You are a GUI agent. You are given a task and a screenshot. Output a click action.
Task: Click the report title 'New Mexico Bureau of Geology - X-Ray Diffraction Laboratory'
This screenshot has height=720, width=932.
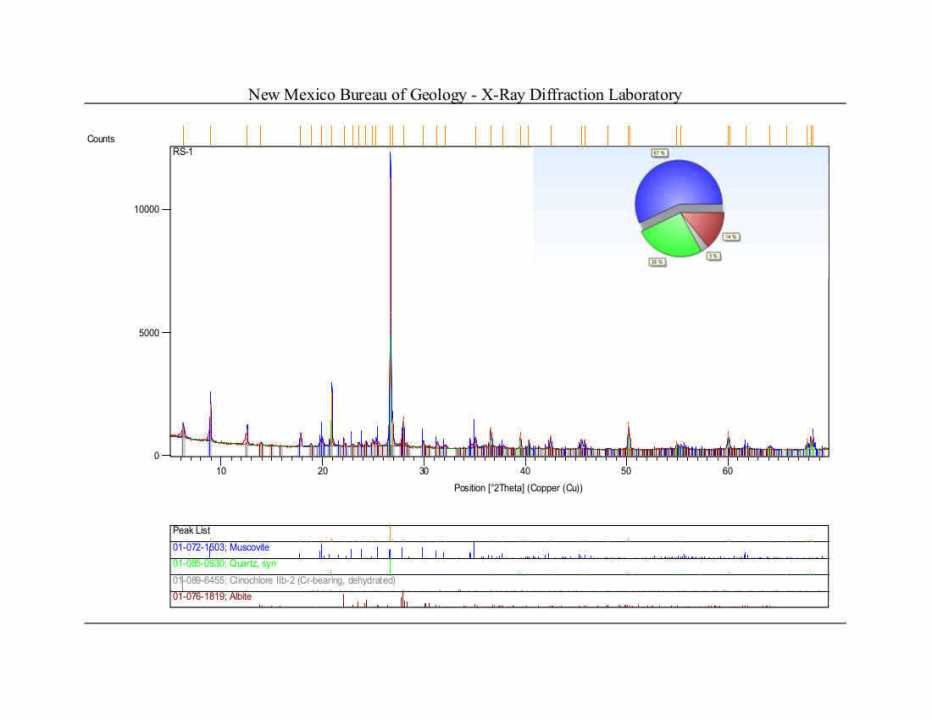465,95
